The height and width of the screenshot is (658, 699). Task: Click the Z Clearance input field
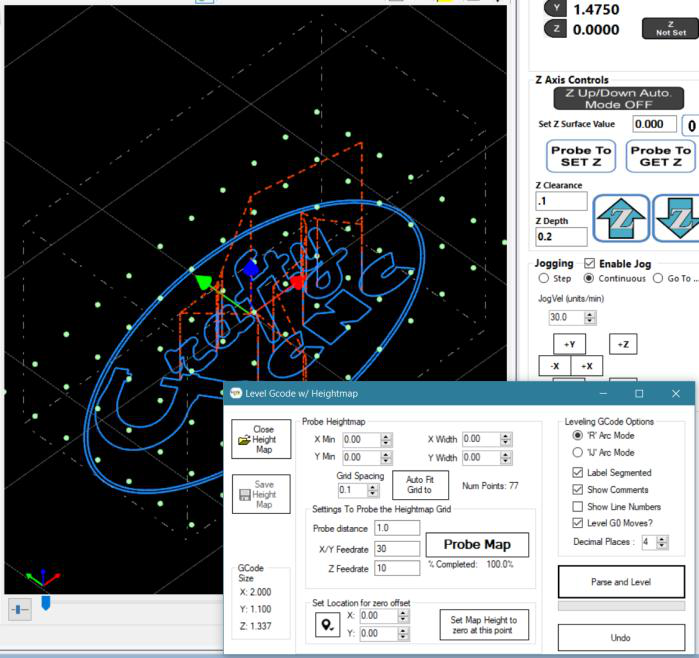coord(561,201)
